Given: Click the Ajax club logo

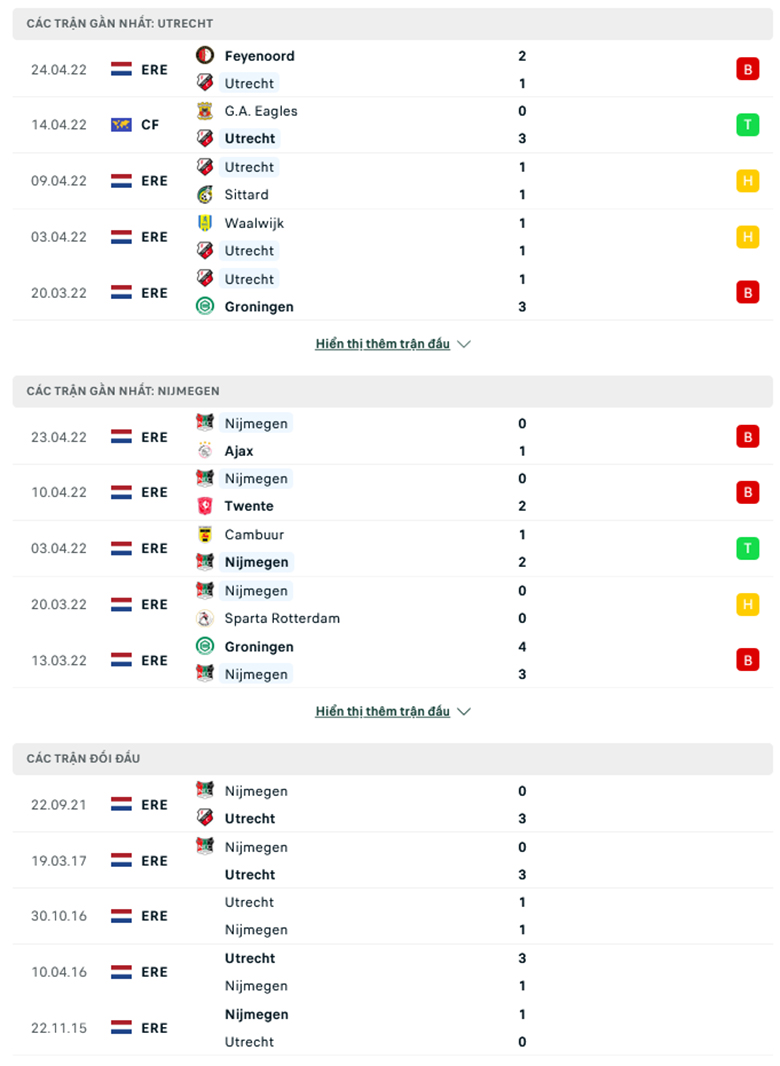Looking at the screenshot, I should click(205, 451).
